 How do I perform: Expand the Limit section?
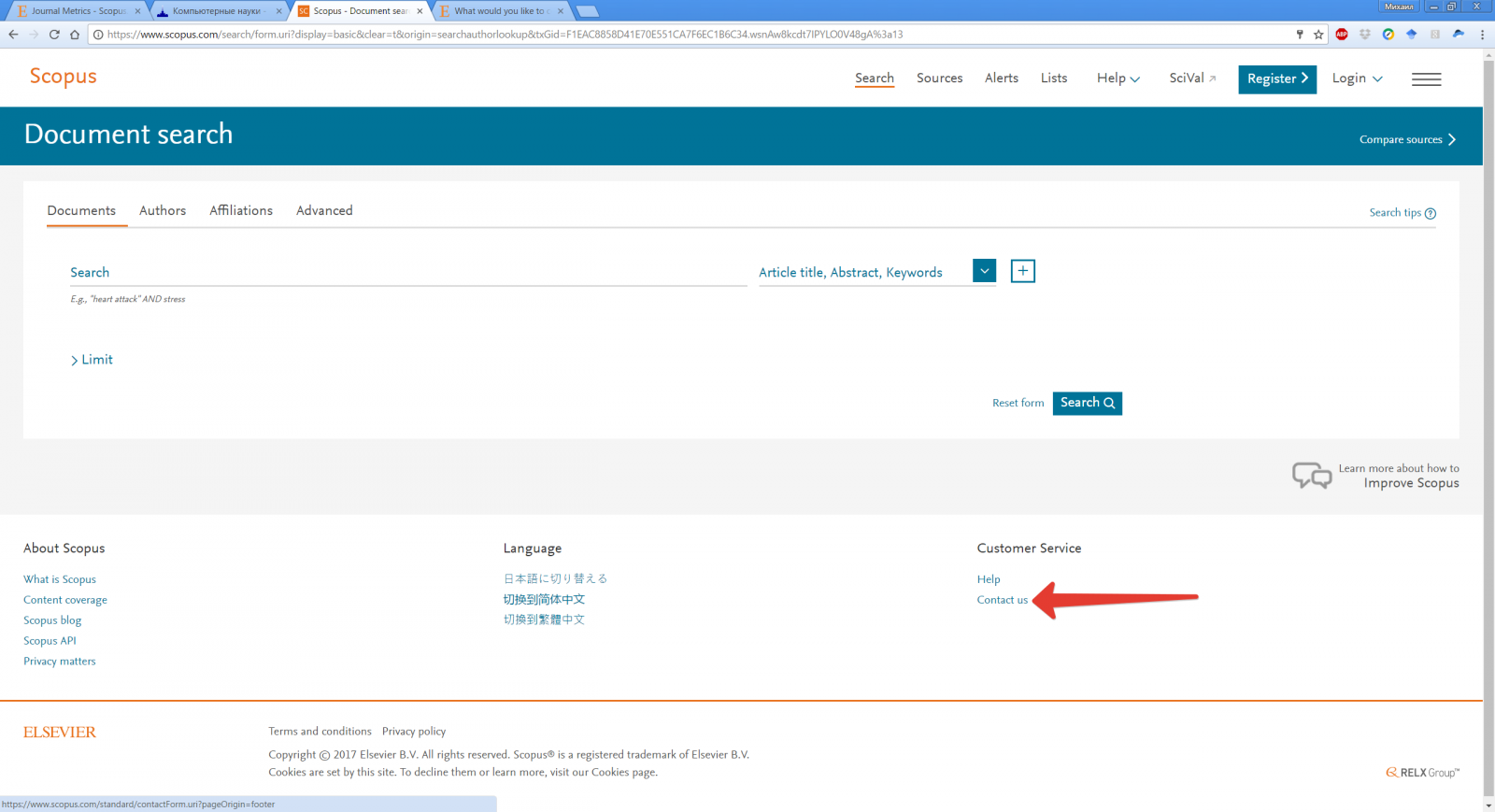click(x=92, y=360)
